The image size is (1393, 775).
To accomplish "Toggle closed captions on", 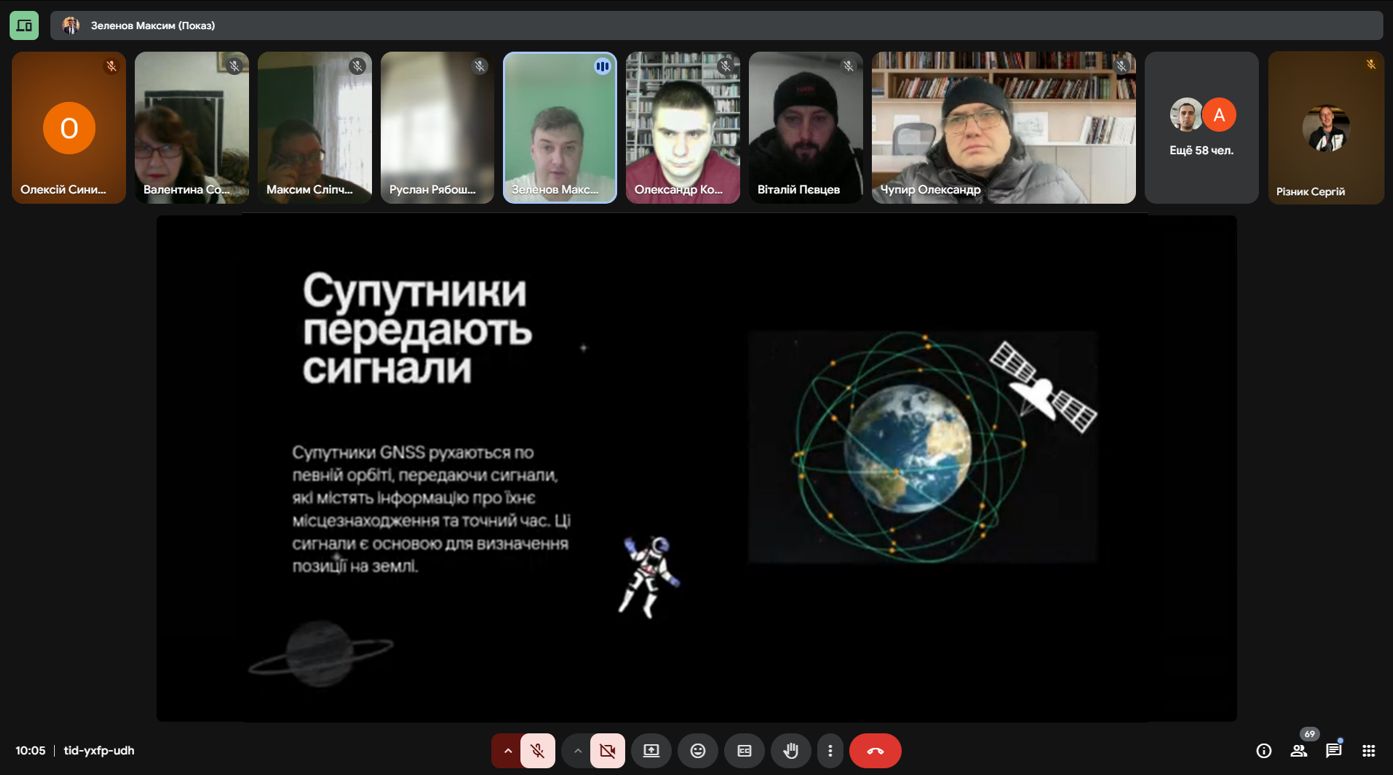I will coord(744,751).
